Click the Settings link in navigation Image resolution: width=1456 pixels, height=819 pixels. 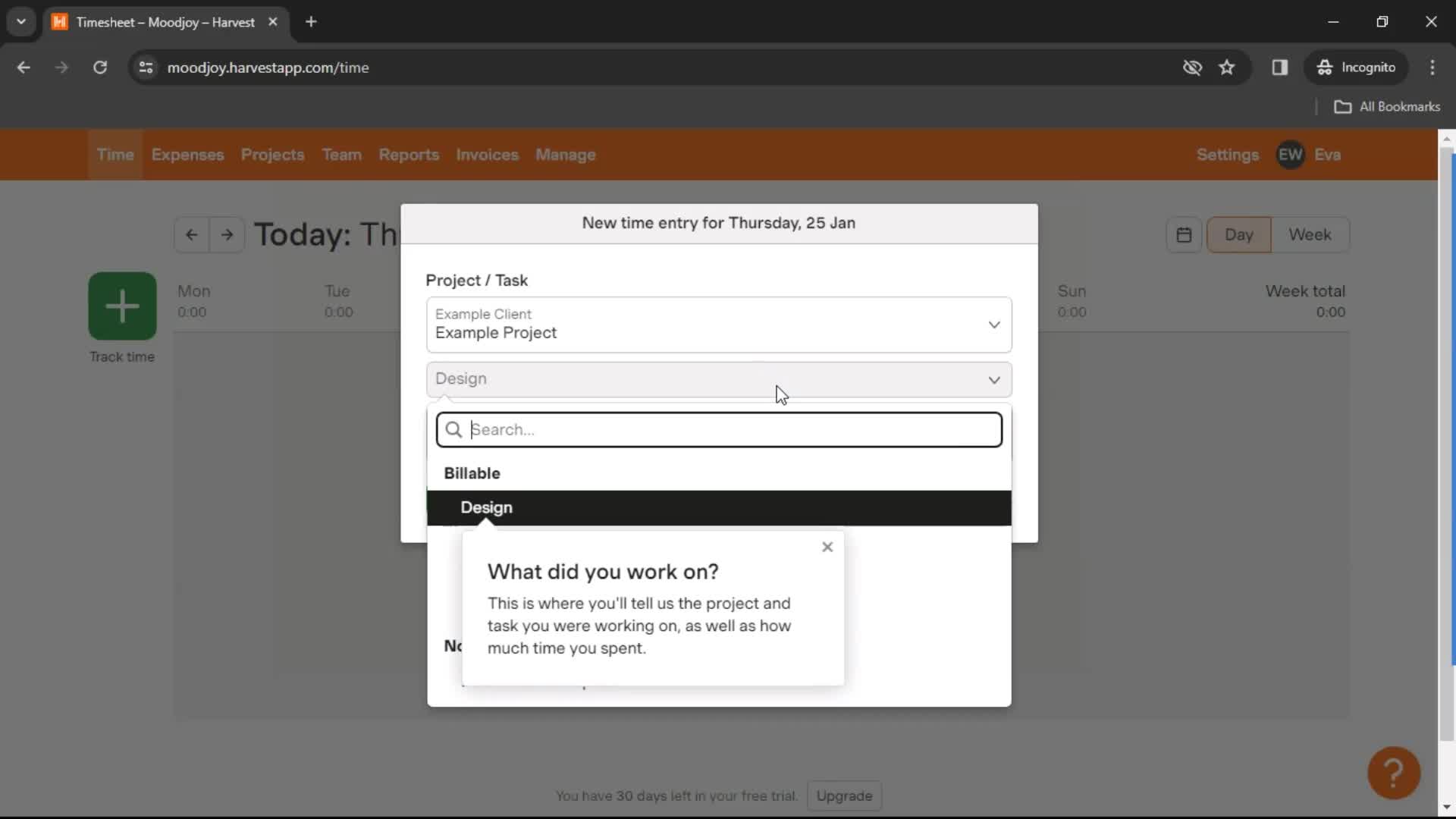pyautogui.click(x=1228, y=155)
